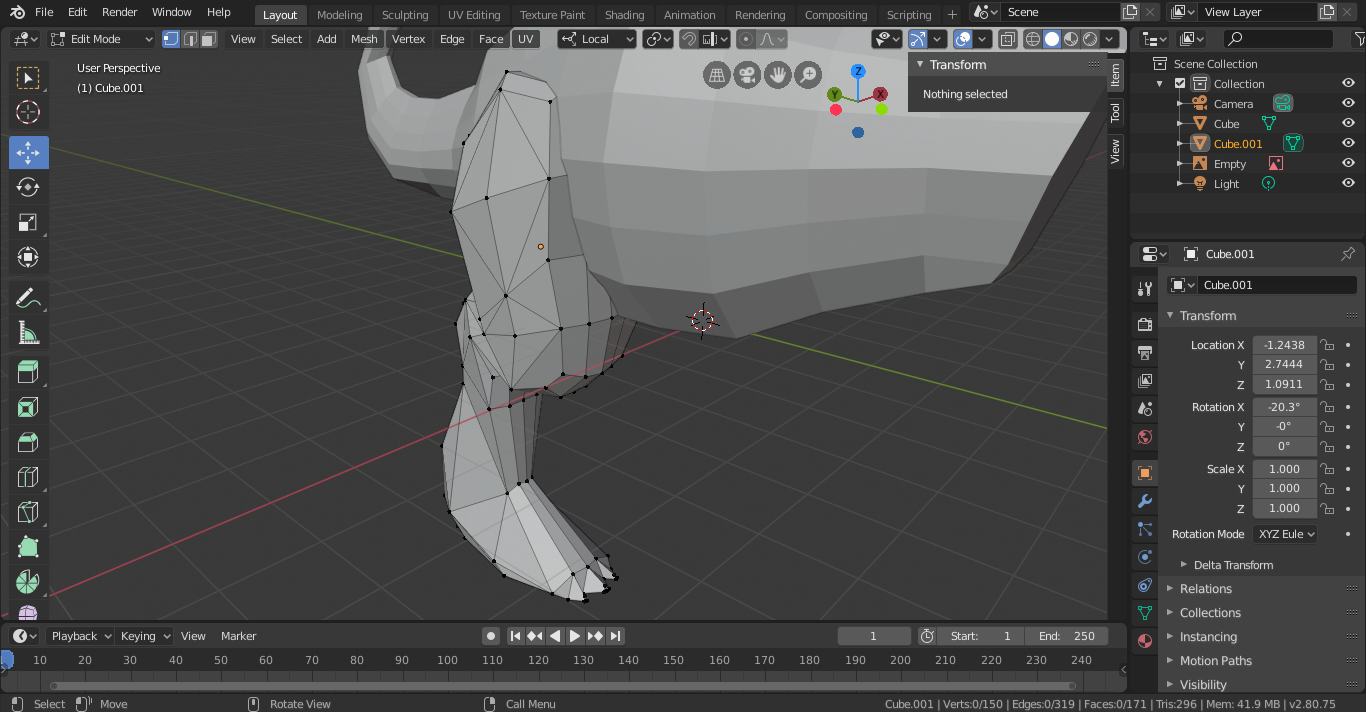
Task: Toggle visibility of the Light object
Action: 1348,184
